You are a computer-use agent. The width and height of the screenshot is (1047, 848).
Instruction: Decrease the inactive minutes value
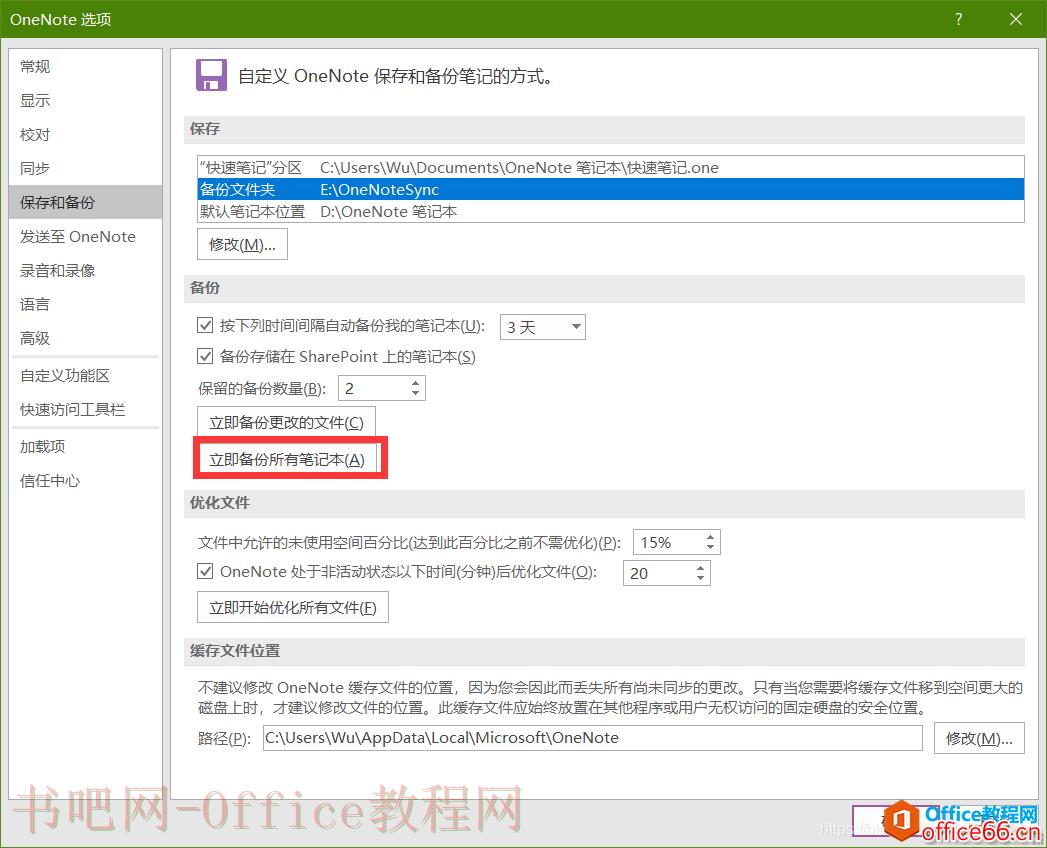point(700,579)
